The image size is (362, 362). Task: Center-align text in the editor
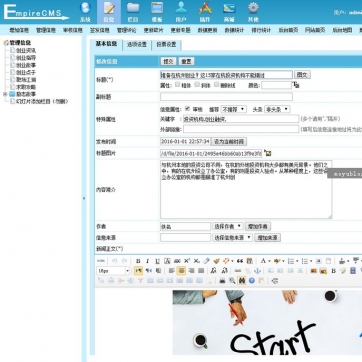coord(181,271)
